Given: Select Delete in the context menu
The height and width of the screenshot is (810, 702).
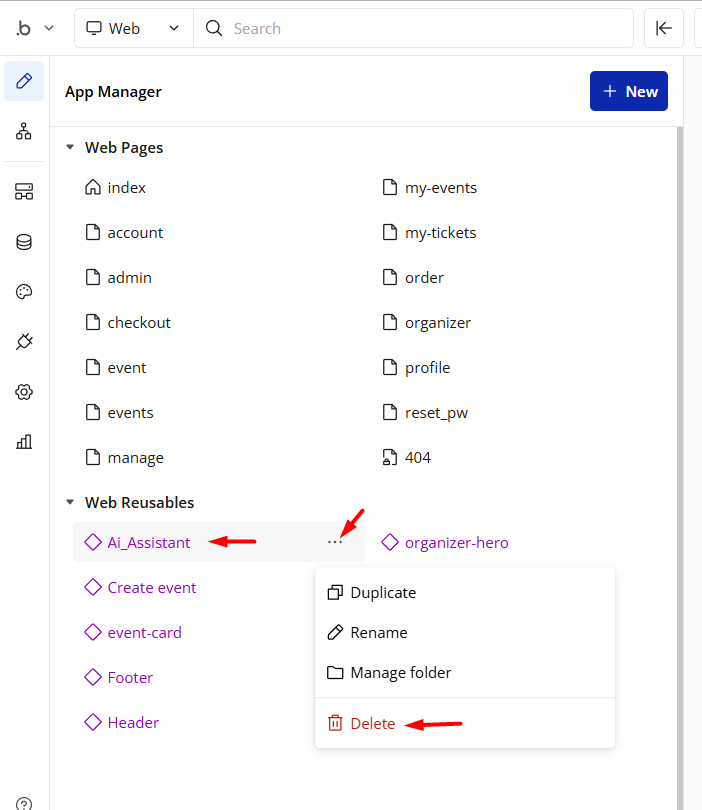Looking at the screenshot, I should click(372, 724).
